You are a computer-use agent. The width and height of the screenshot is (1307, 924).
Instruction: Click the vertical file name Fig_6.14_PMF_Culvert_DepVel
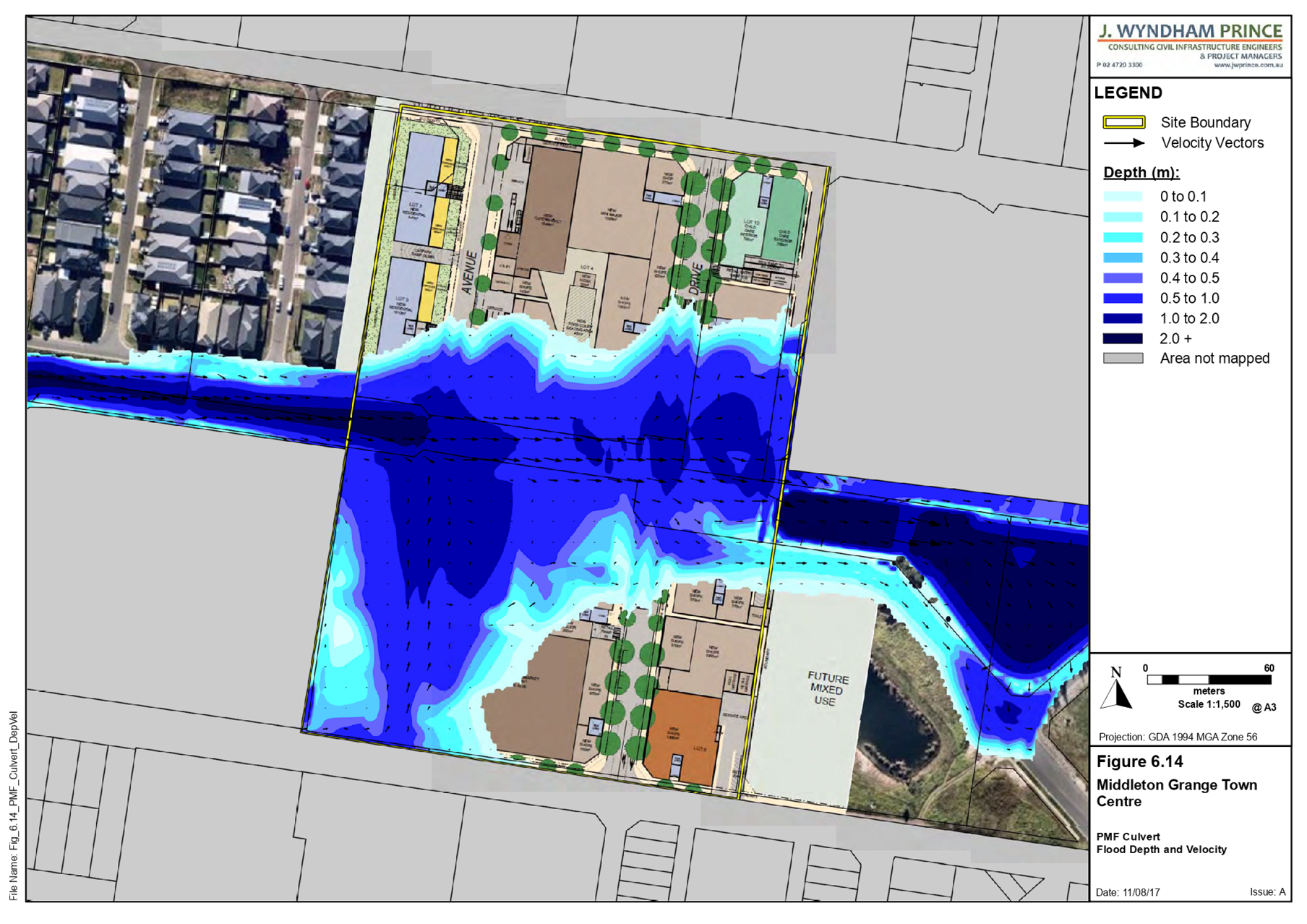[14, 806]
